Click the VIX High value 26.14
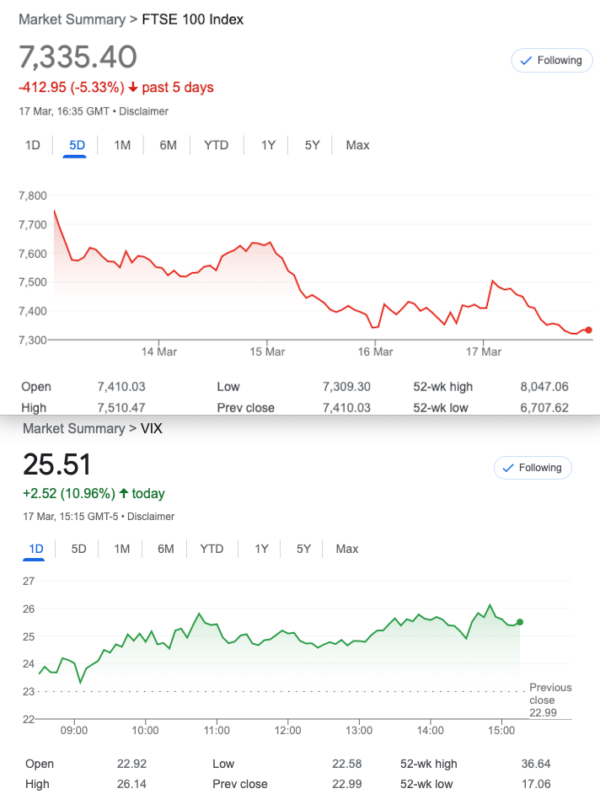 coord(132,784)
